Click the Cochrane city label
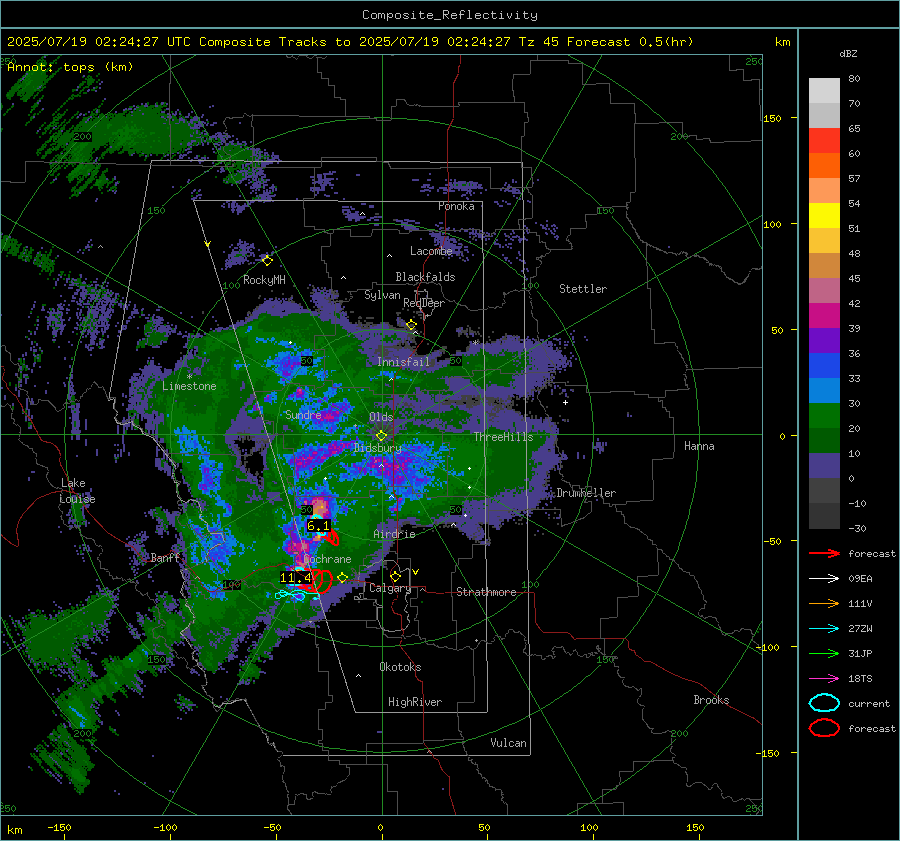This screenshot has width=900, height=841. click(327, 559)
